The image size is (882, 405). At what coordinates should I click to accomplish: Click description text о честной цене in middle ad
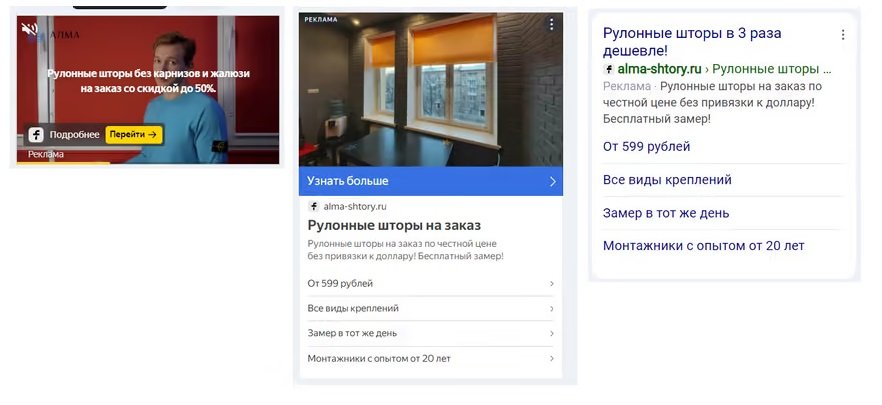point(405,250)
